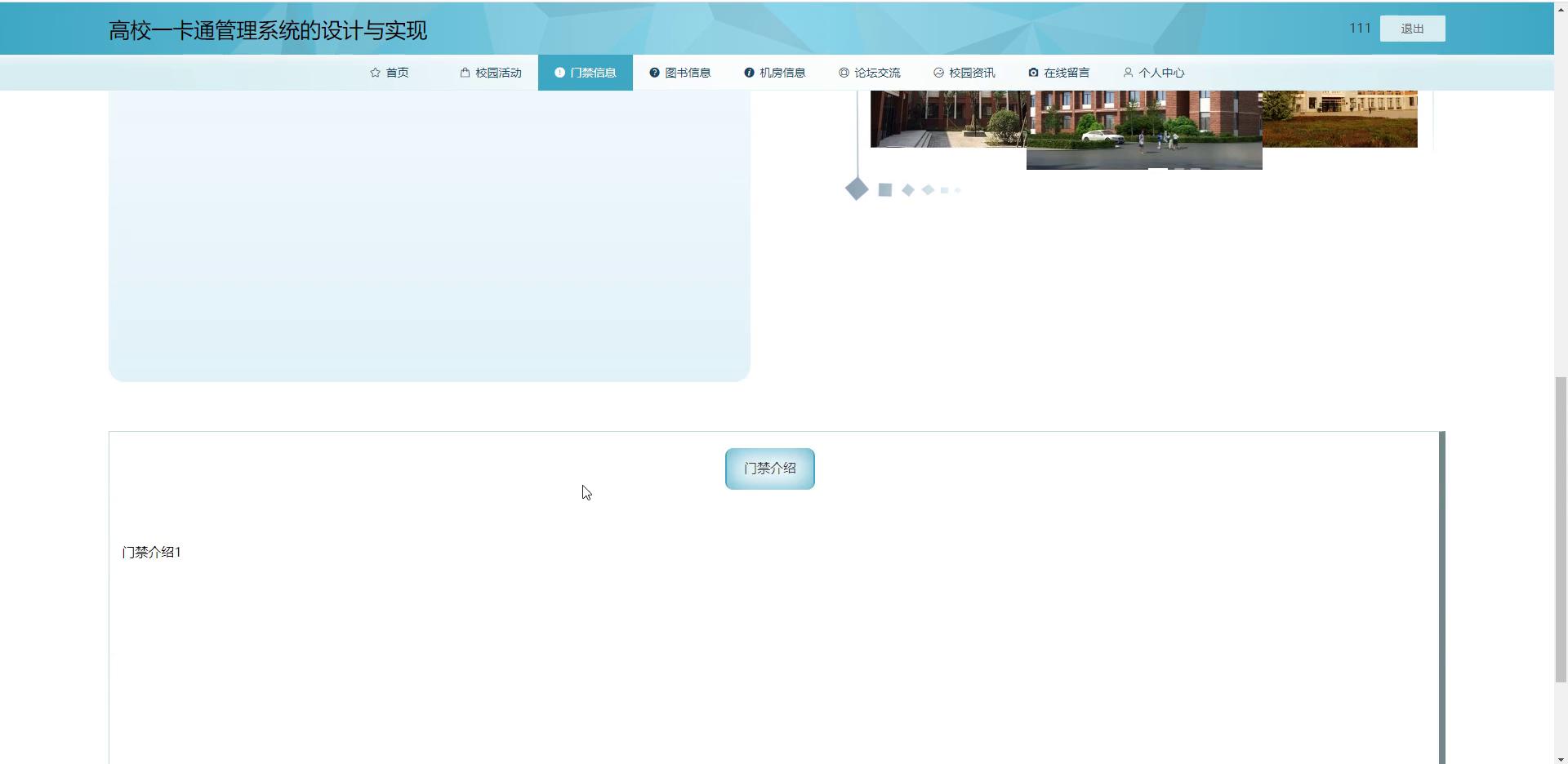
Task: Click the 门禁介绍1 text
Action: 151,553
